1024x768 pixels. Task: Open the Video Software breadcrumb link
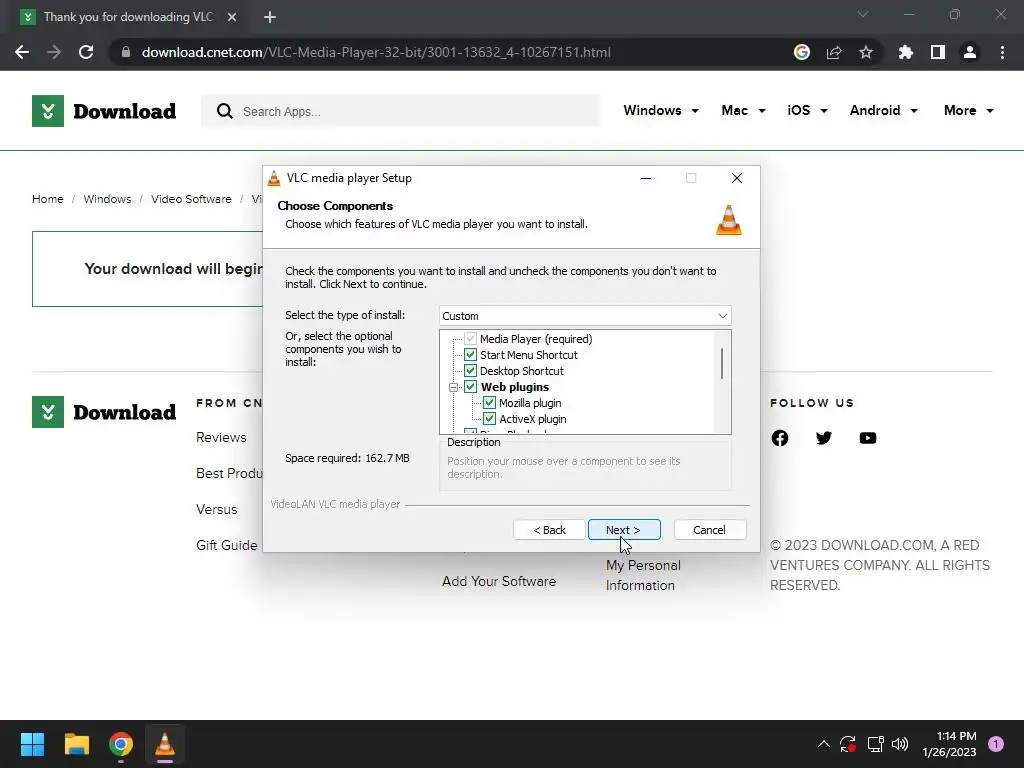191,199
